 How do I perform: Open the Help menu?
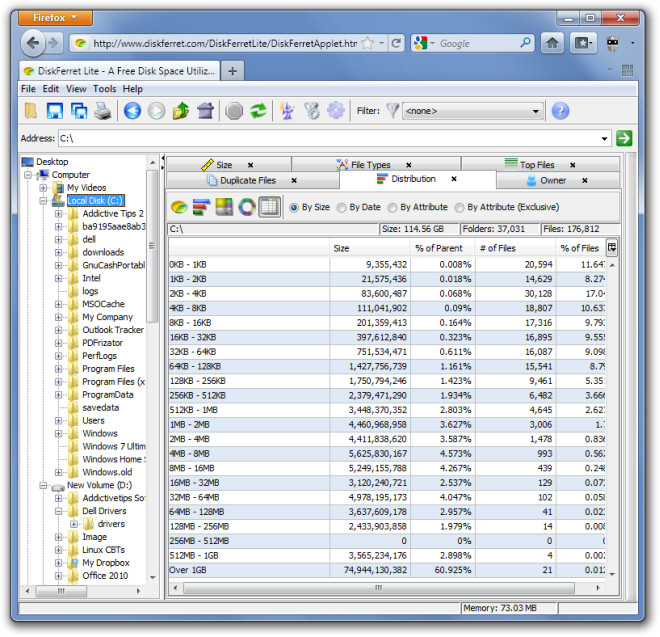click(133, 89)
